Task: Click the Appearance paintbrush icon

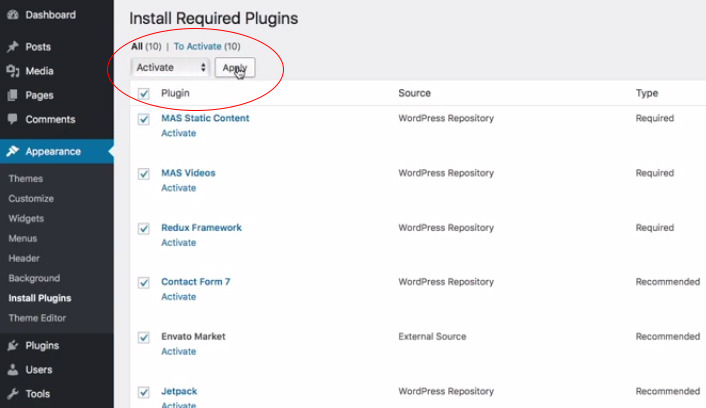Action: (13, 151)
